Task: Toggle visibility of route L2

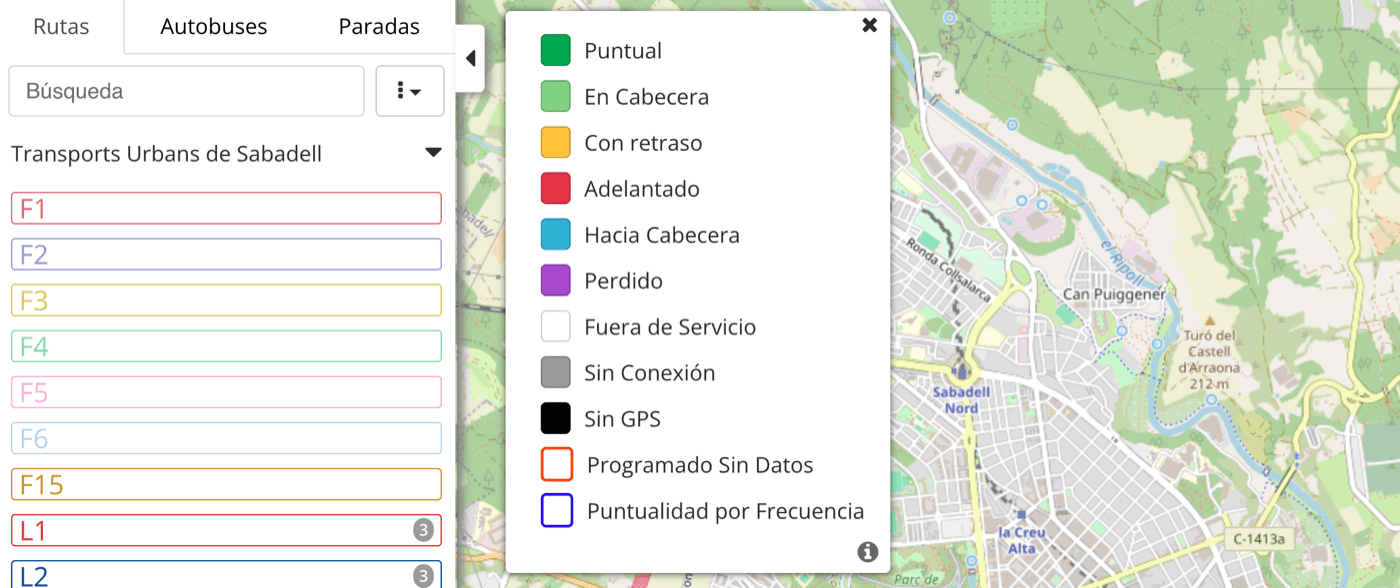Action: click(226, 575)
